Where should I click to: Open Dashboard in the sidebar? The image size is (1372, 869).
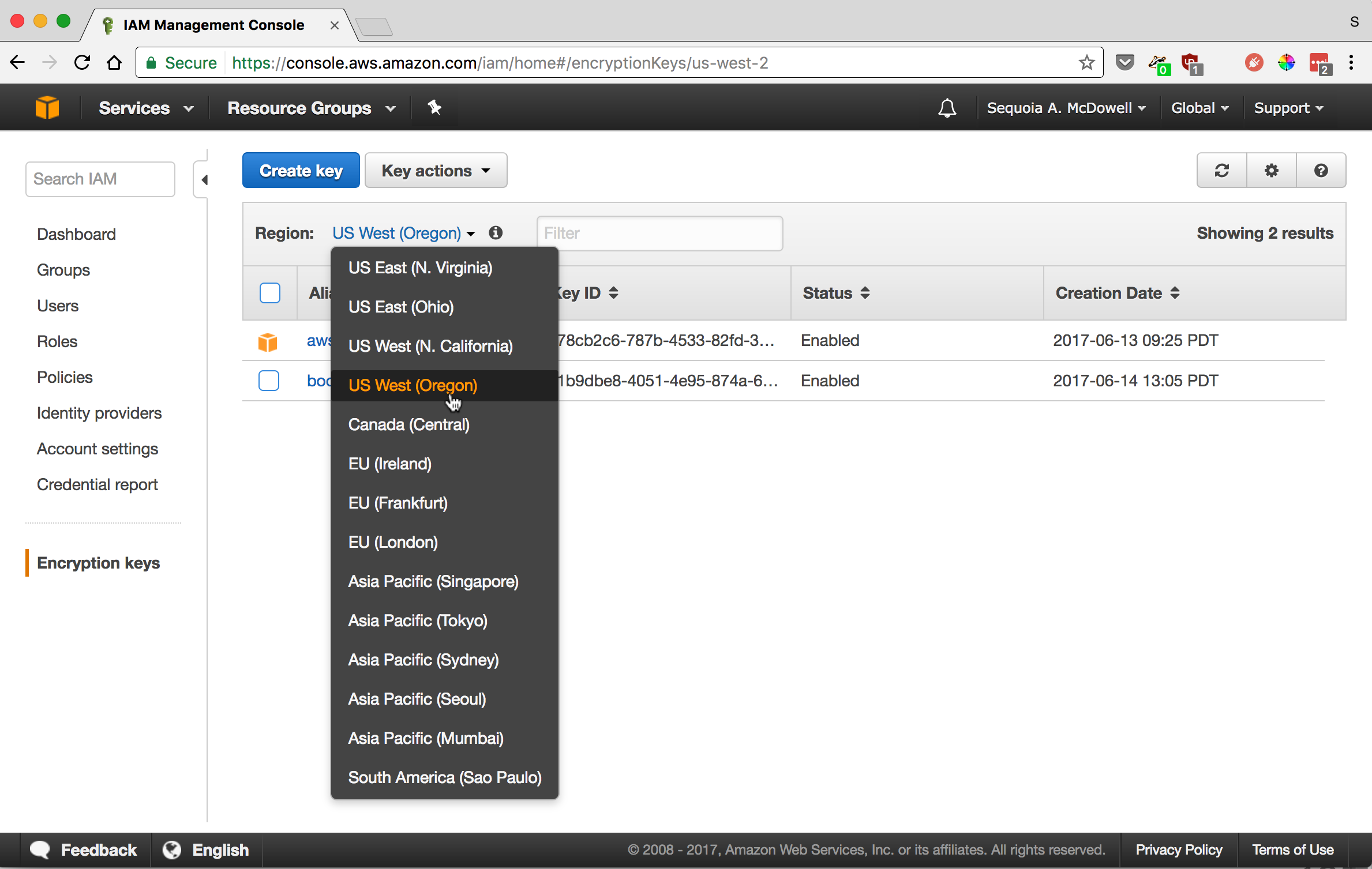tap(76, 234)
